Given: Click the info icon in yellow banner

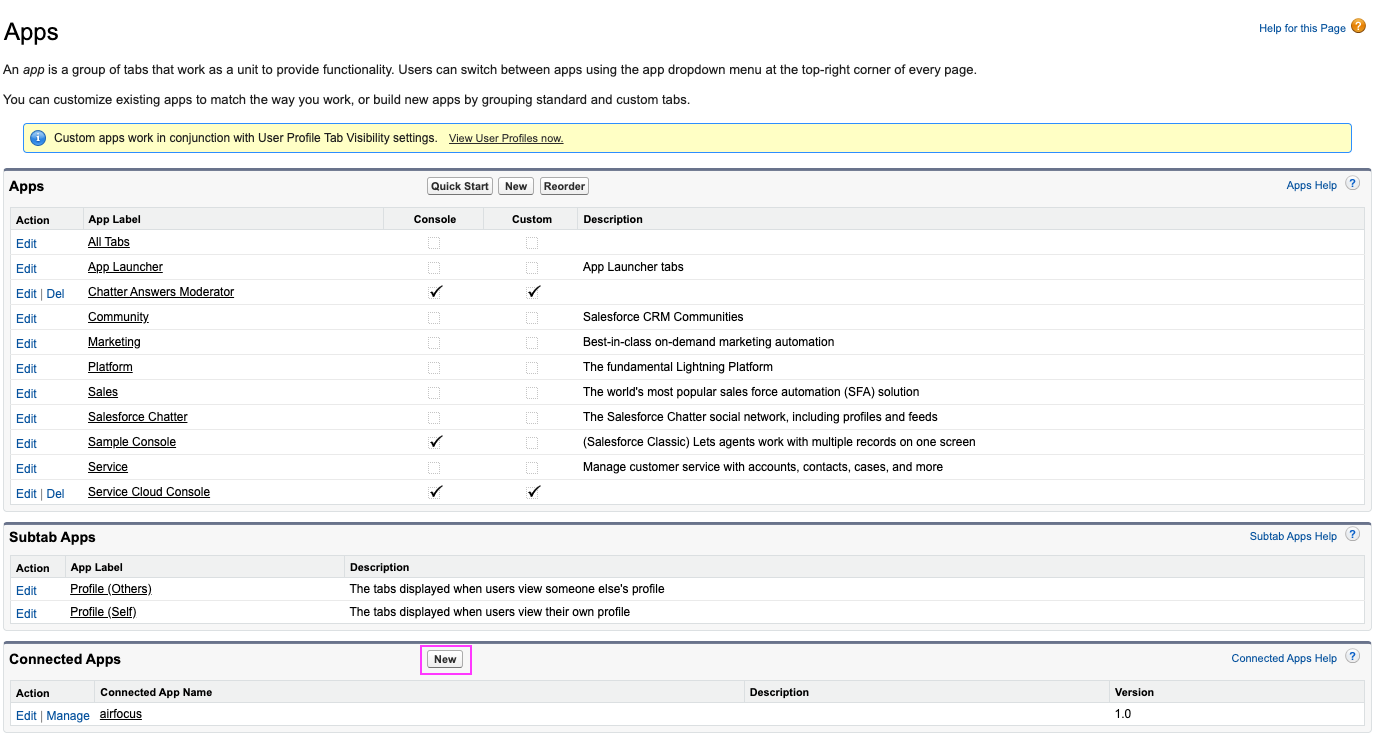Looking at the screenshot, I should (38, 138).
